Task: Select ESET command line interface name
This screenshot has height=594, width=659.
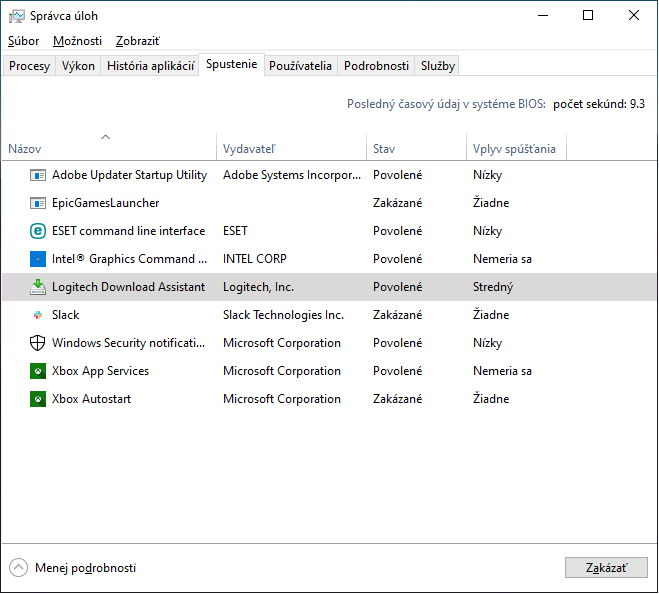Action: [129, 231]
